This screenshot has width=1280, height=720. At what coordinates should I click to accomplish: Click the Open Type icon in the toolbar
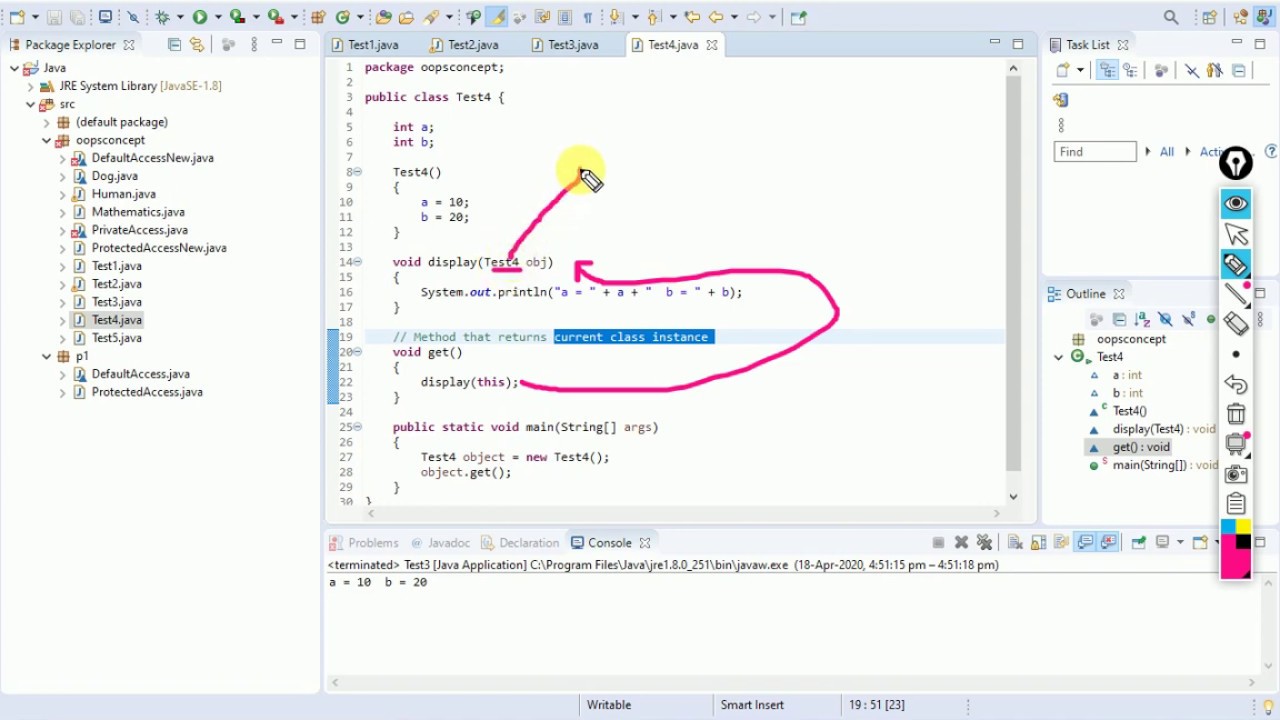[383, 17]
